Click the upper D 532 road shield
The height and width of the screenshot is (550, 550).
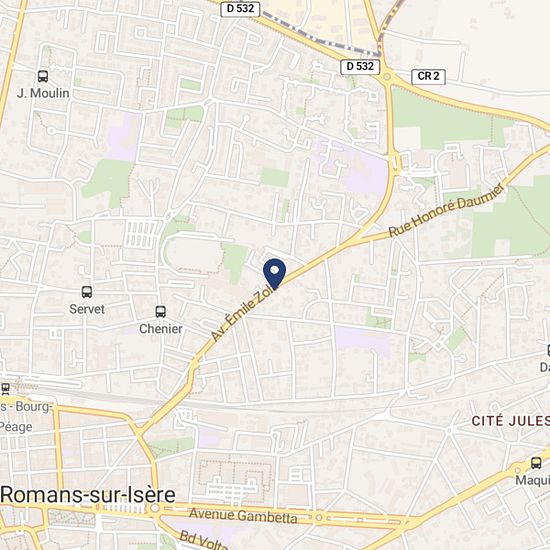click(x=240, y=8)
